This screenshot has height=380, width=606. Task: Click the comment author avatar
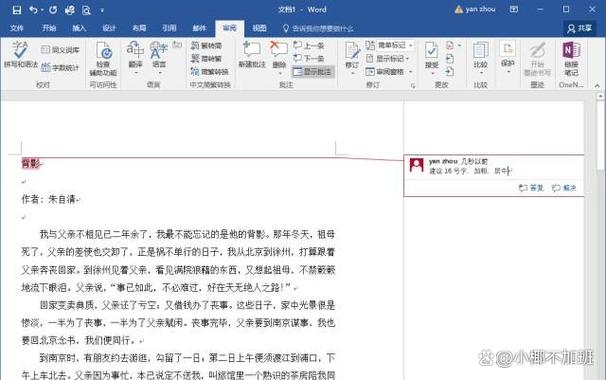point(417,165)
